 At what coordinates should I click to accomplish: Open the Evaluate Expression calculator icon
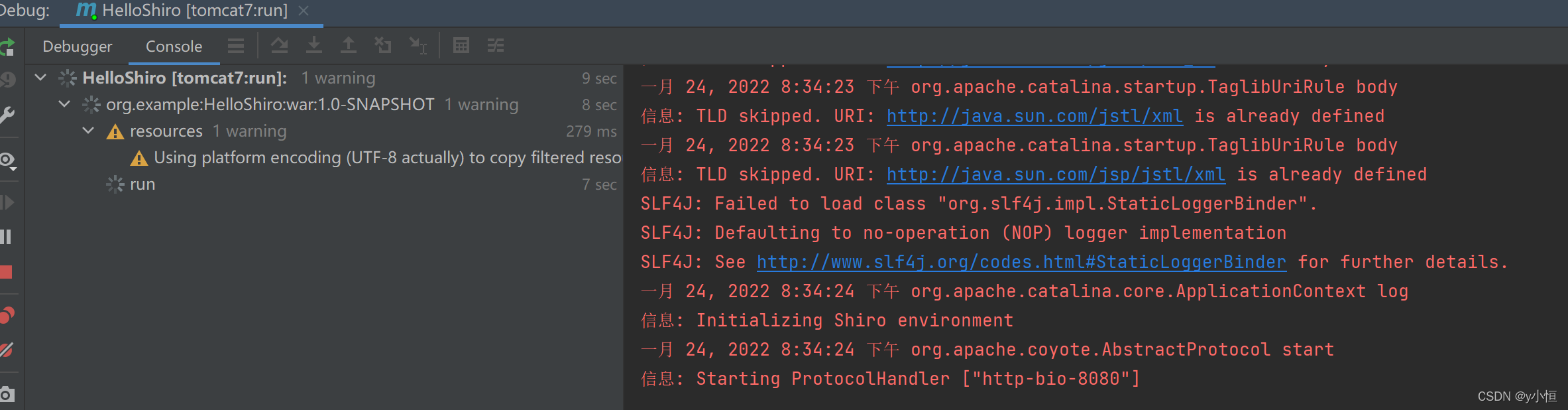pos(461,45)
